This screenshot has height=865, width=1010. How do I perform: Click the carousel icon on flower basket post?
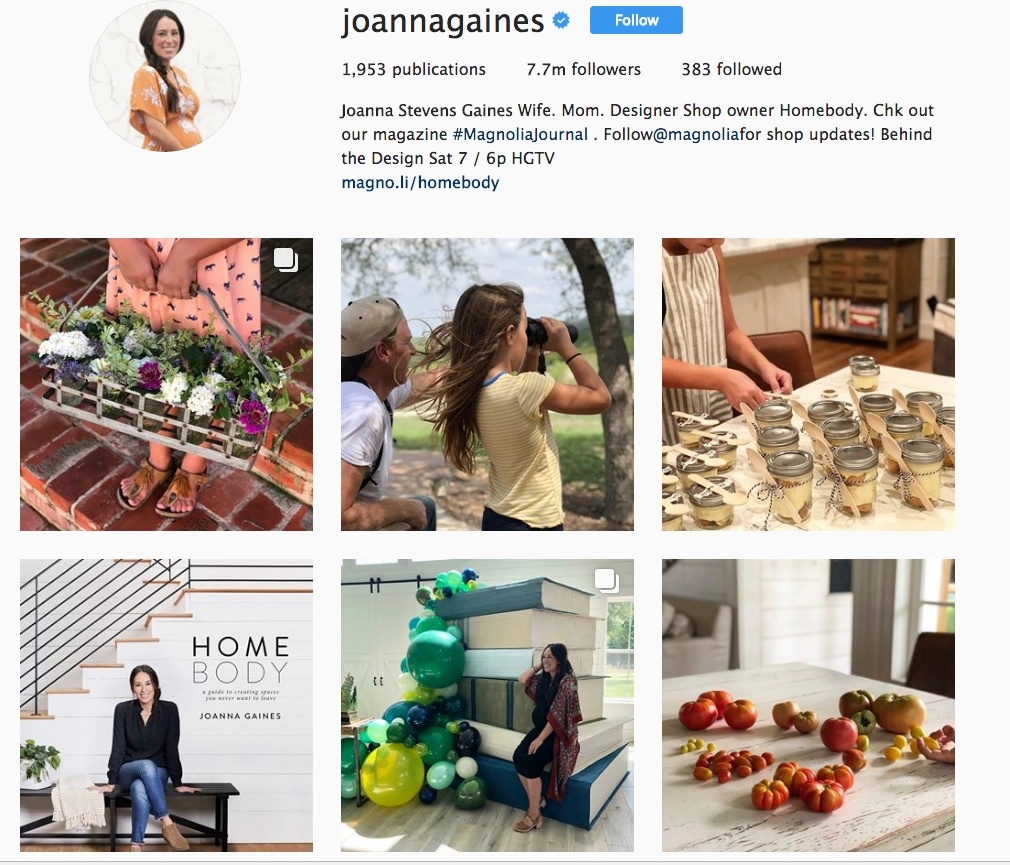coord(285,260)
